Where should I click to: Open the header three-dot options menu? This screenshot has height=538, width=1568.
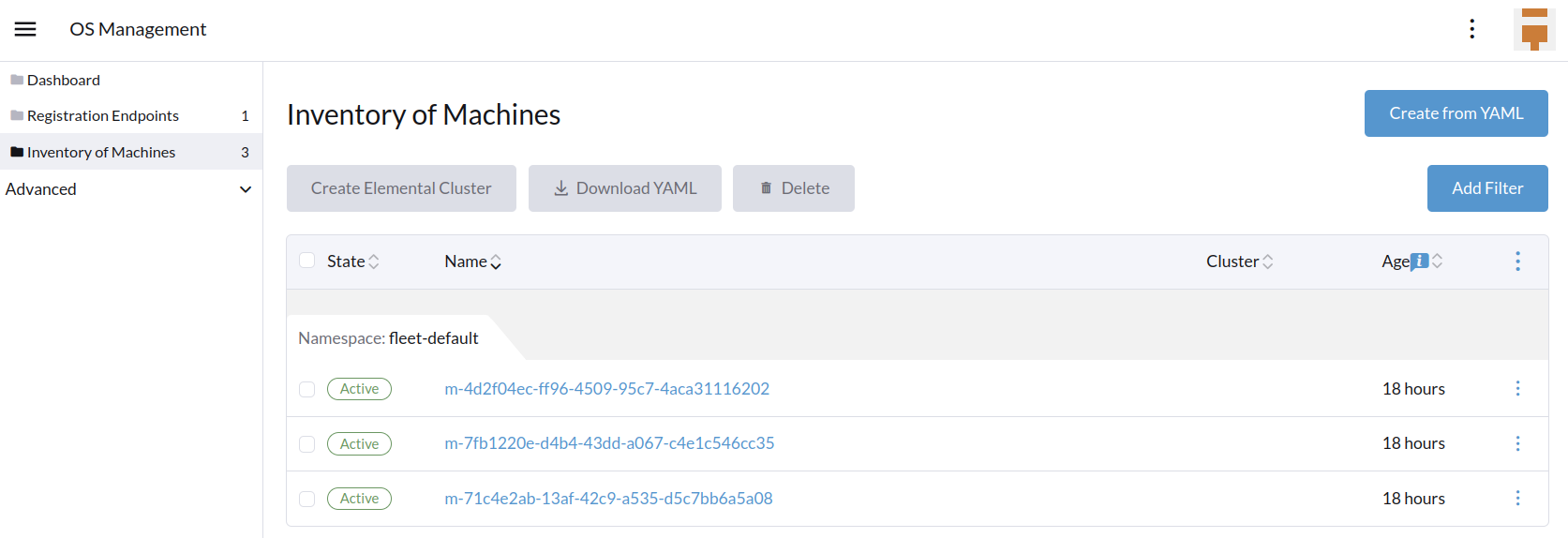1472,29
